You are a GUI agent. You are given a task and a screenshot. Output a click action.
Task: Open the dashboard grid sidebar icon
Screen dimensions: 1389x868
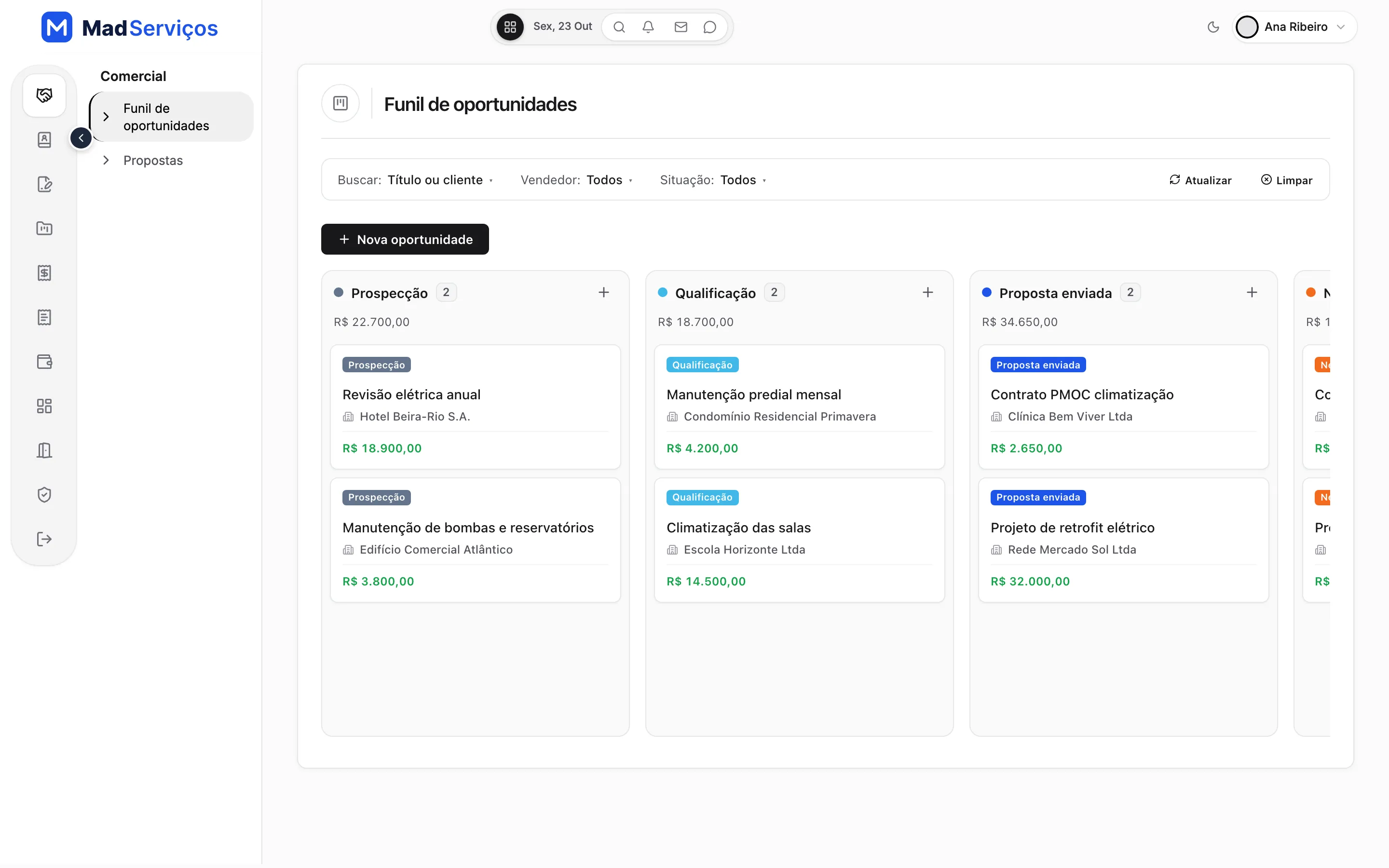[44, 407]
